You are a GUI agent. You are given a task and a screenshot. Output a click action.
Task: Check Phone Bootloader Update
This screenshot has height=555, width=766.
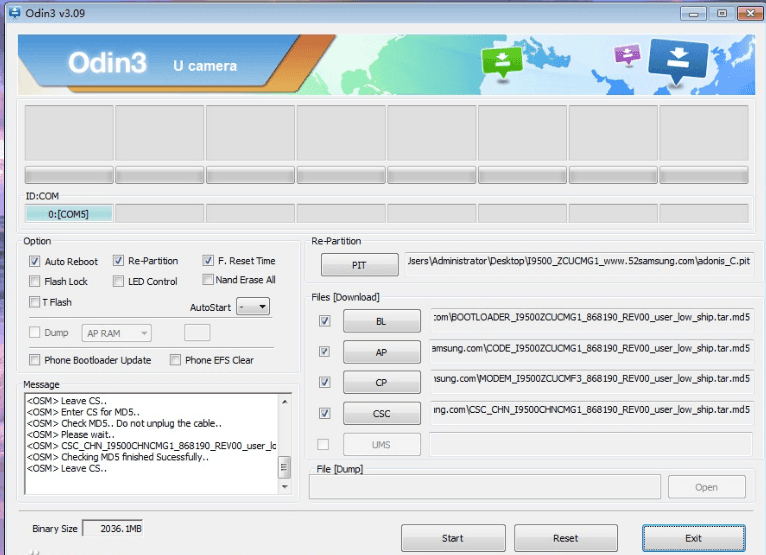pos(34,360)
